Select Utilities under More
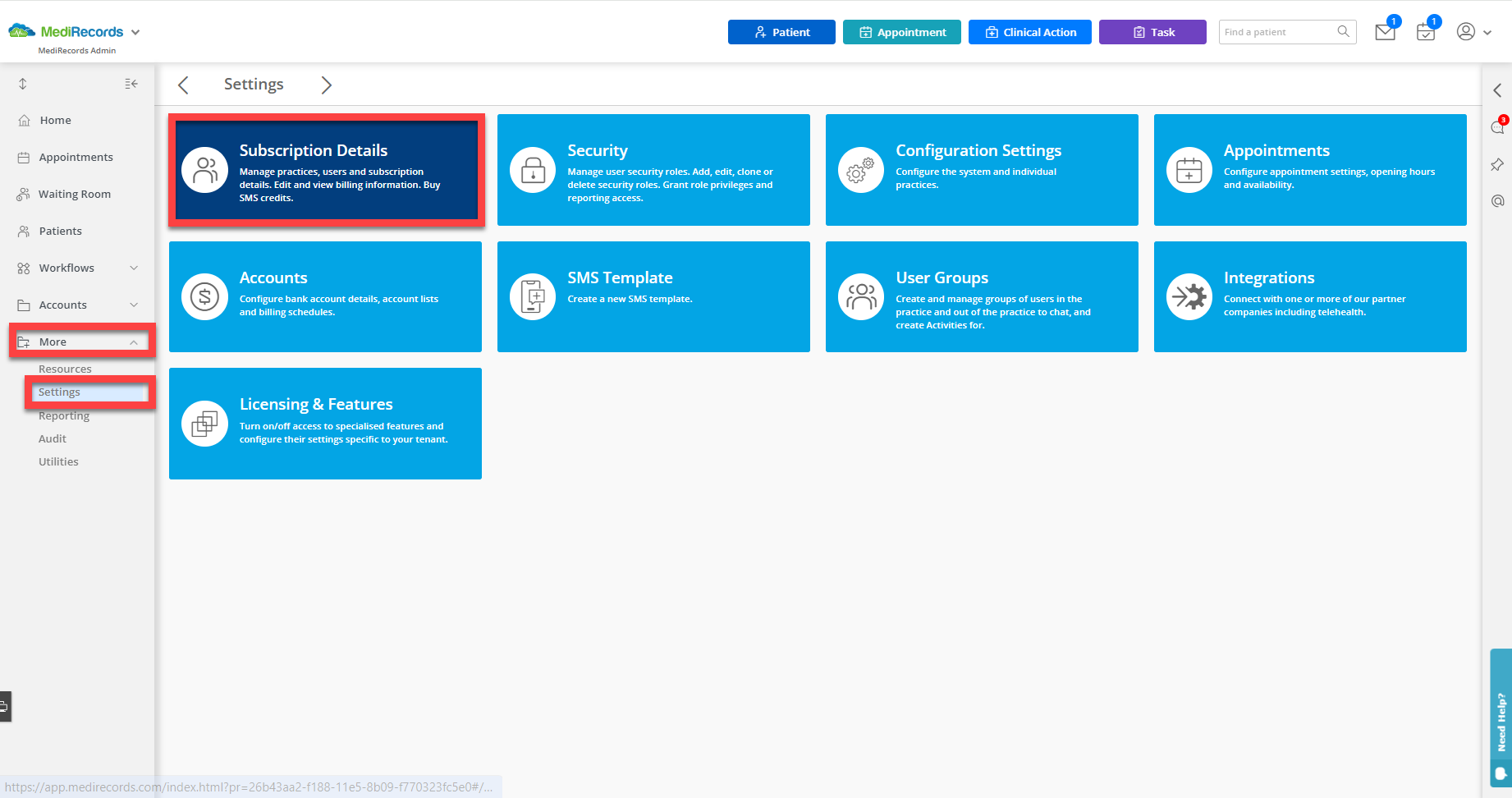 [58, 461]
